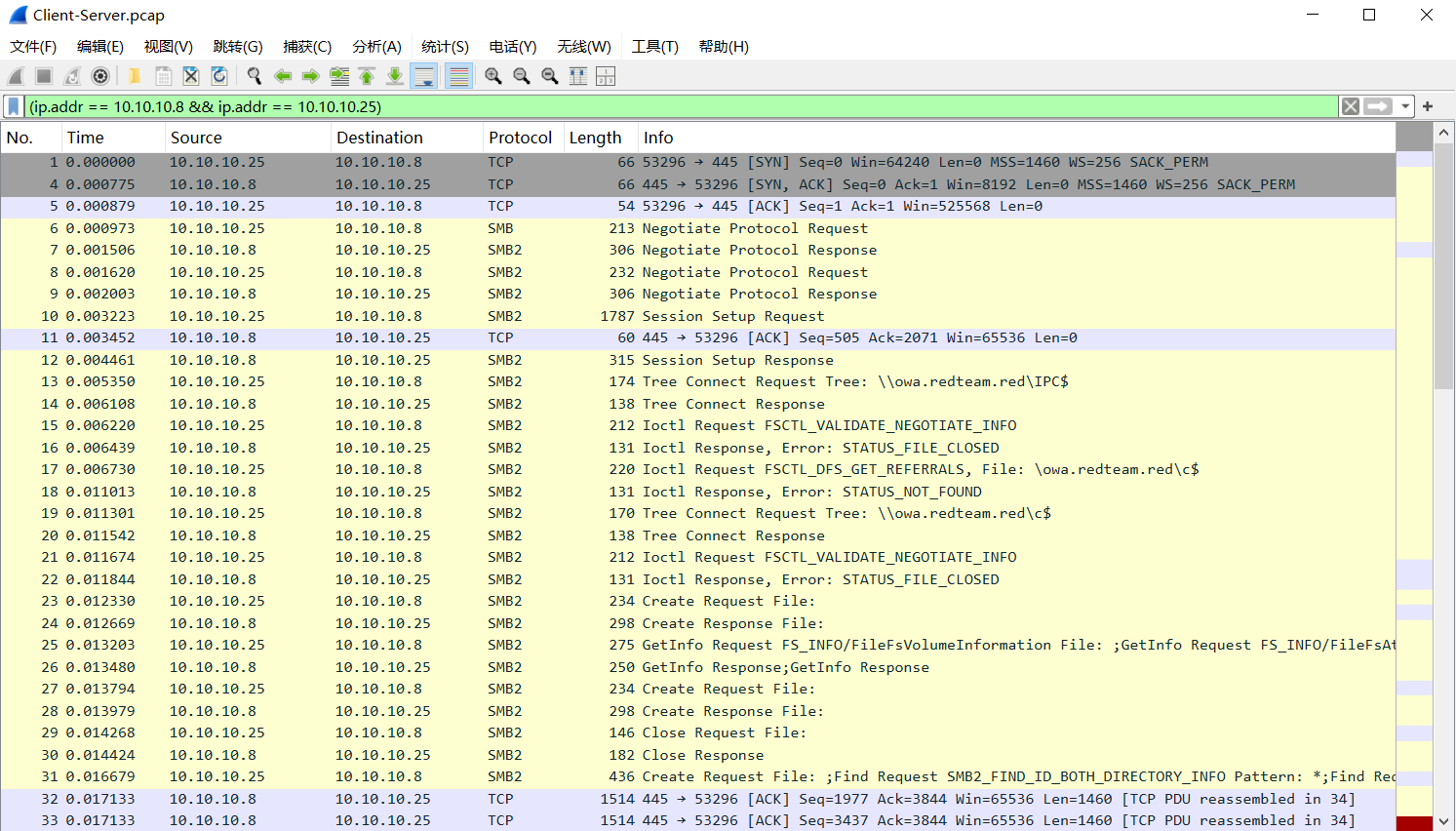Click the capture options gear icon
The image size is (1456, 831).
pyautogui.click(x=99, y=76)
